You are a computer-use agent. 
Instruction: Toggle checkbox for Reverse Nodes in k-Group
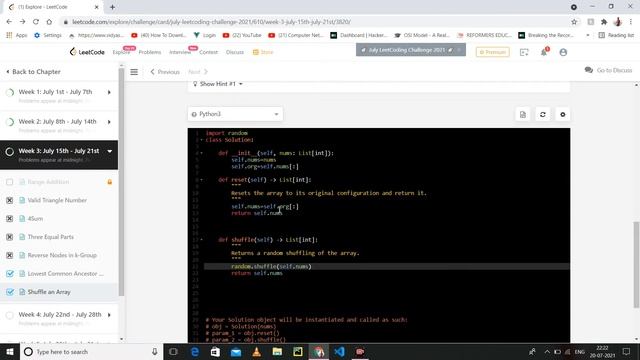[x=10, y=256]
